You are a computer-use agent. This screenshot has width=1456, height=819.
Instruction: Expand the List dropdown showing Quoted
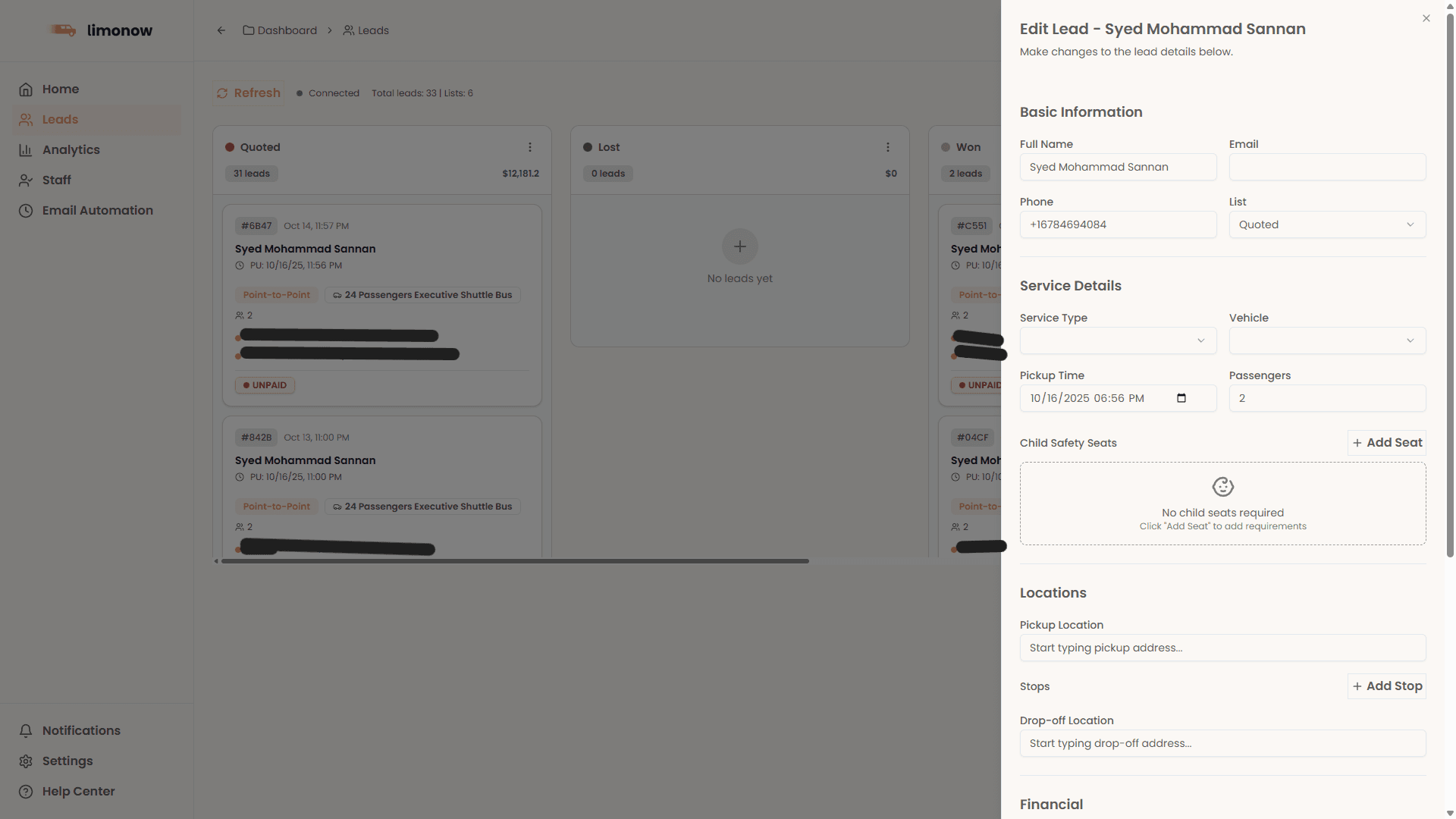1327,224
